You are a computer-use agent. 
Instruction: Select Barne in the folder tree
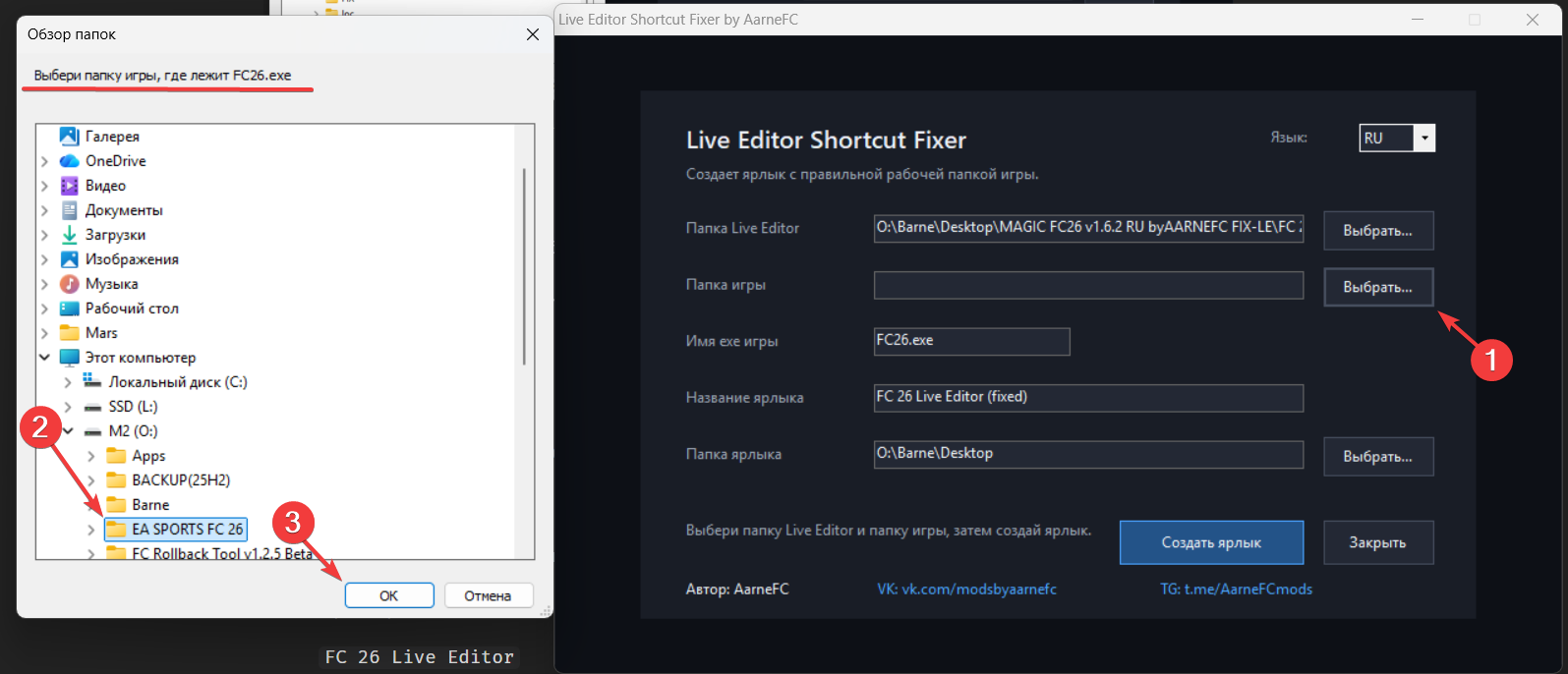pyautogui.click(x=150, y=505)
